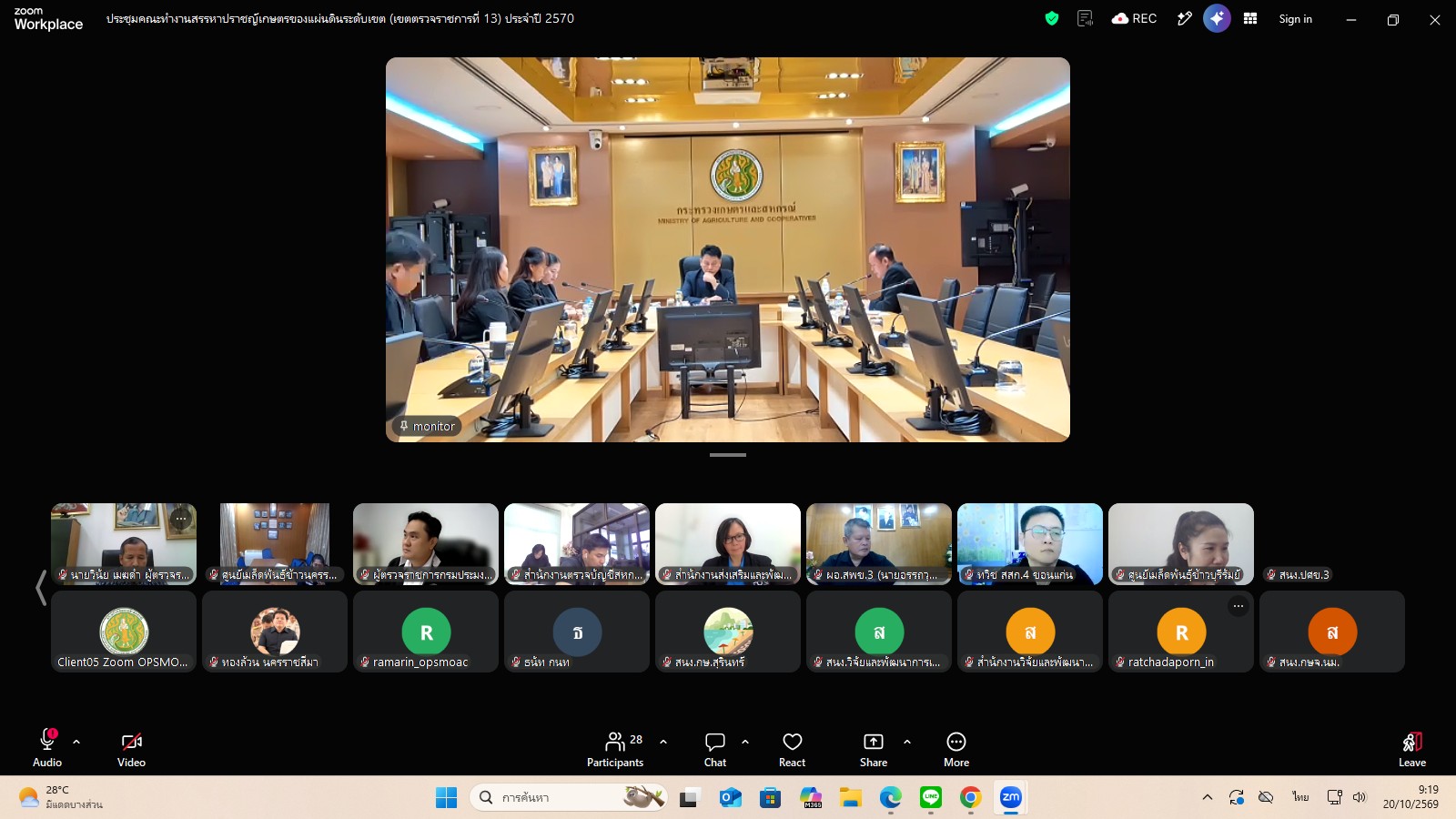Click the Zoom icon in taskbar

(1011, 798)
